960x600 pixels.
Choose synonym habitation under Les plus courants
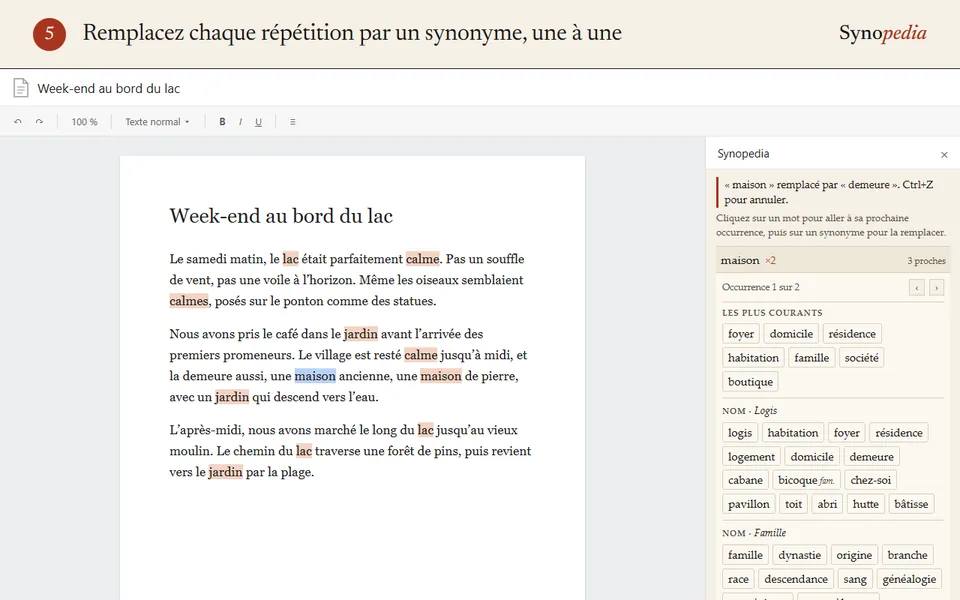[753, 358]
